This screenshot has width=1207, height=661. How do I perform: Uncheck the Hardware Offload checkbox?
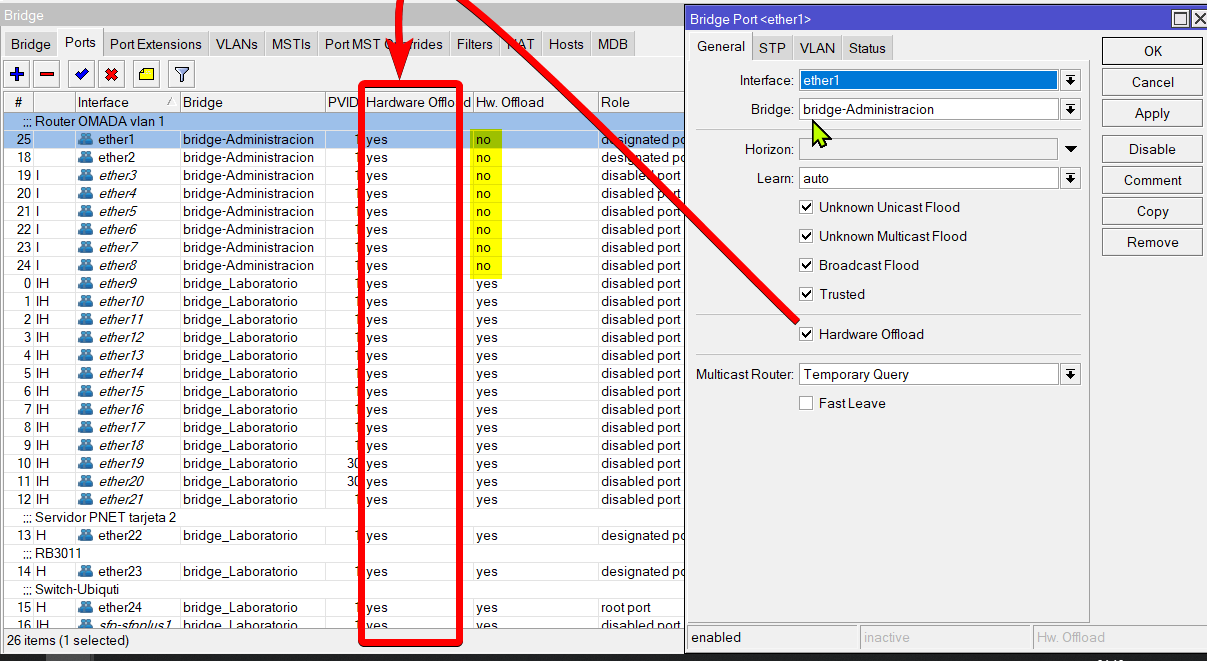(806, 334)
